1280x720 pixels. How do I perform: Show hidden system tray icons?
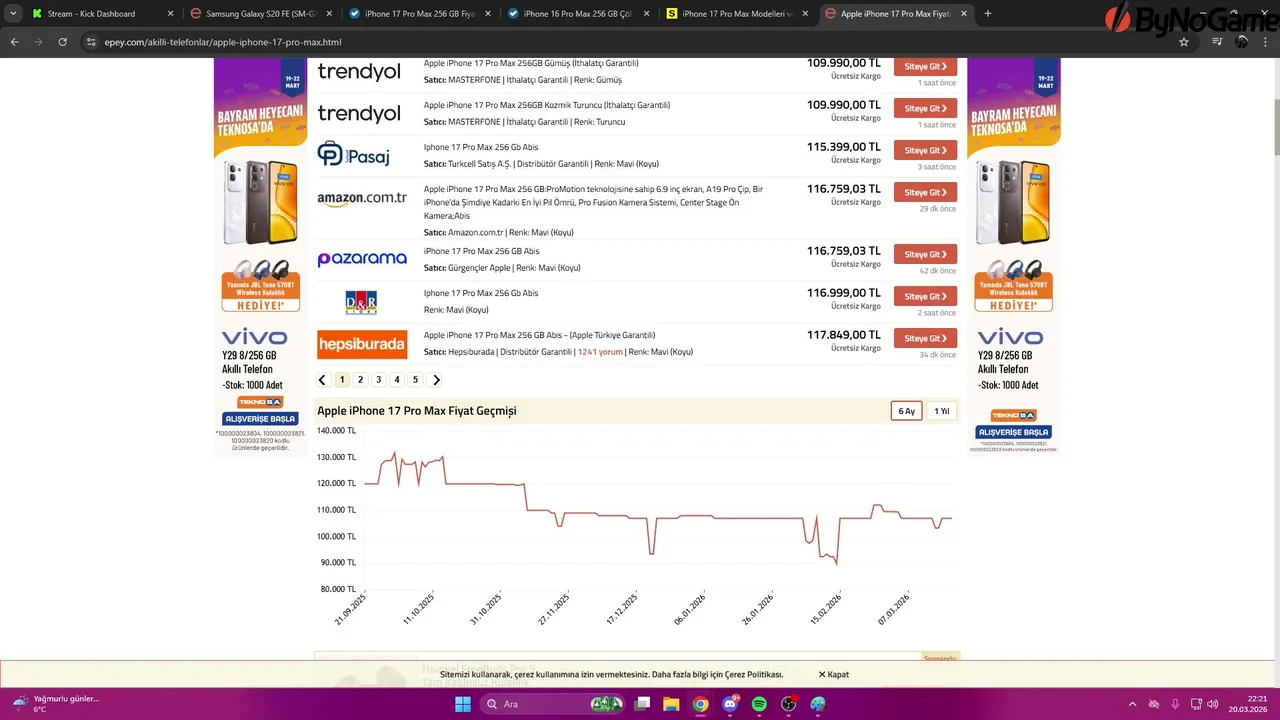[1132, 704]
